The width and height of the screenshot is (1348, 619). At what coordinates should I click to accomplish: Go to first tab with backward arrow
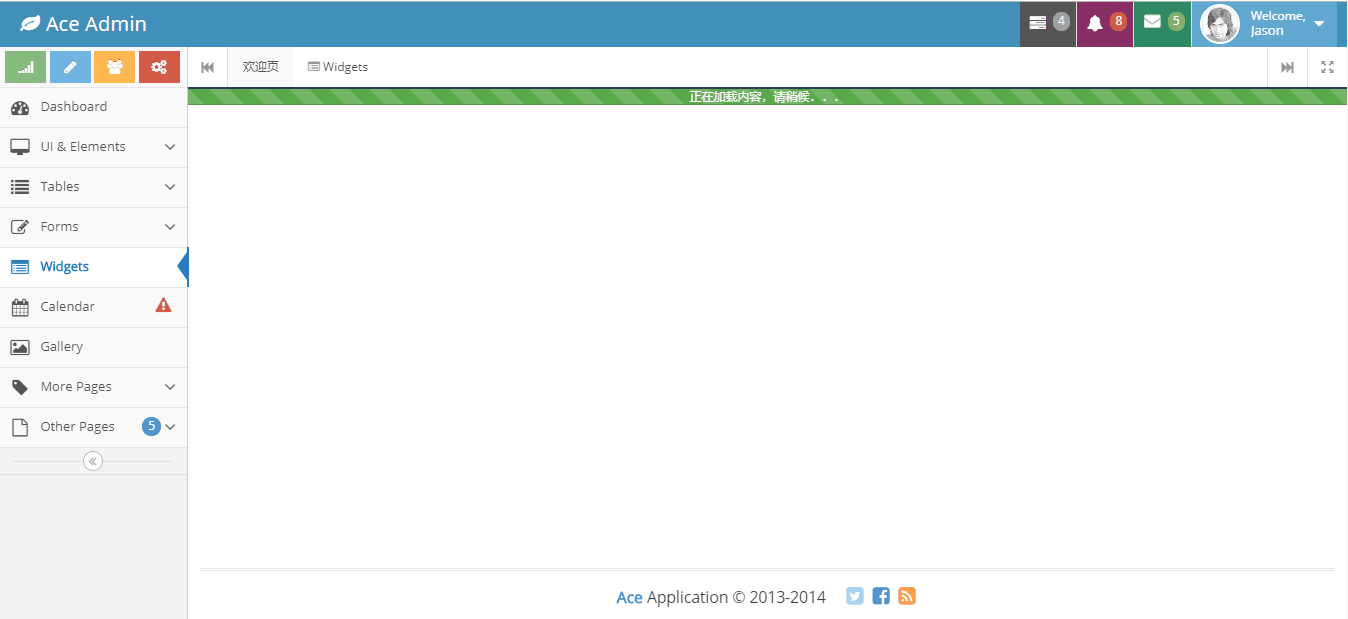pos(208,67)
